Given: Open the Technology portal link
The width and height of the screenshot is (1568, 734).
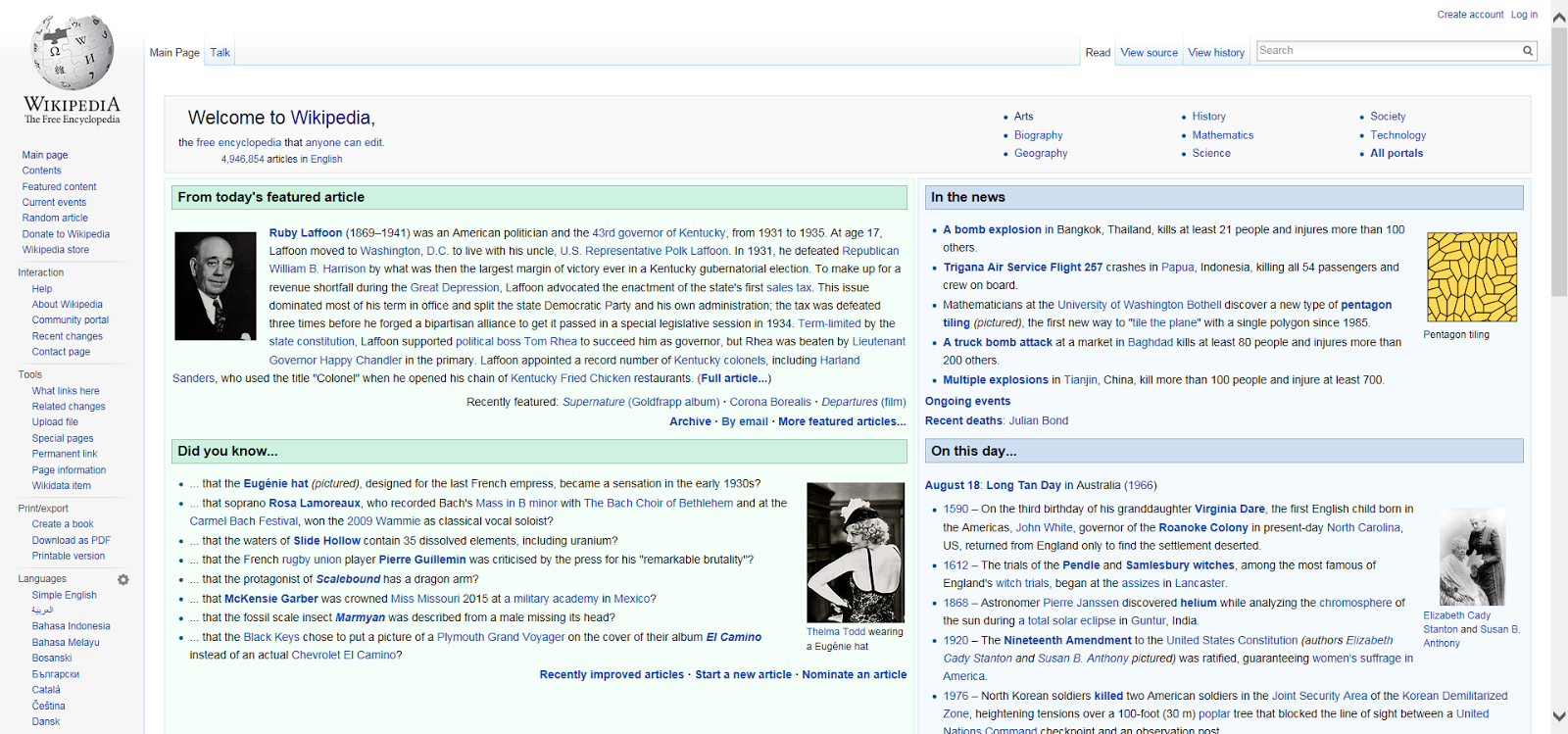Looking at the screenshot, I should click(x=1397, y=135).
